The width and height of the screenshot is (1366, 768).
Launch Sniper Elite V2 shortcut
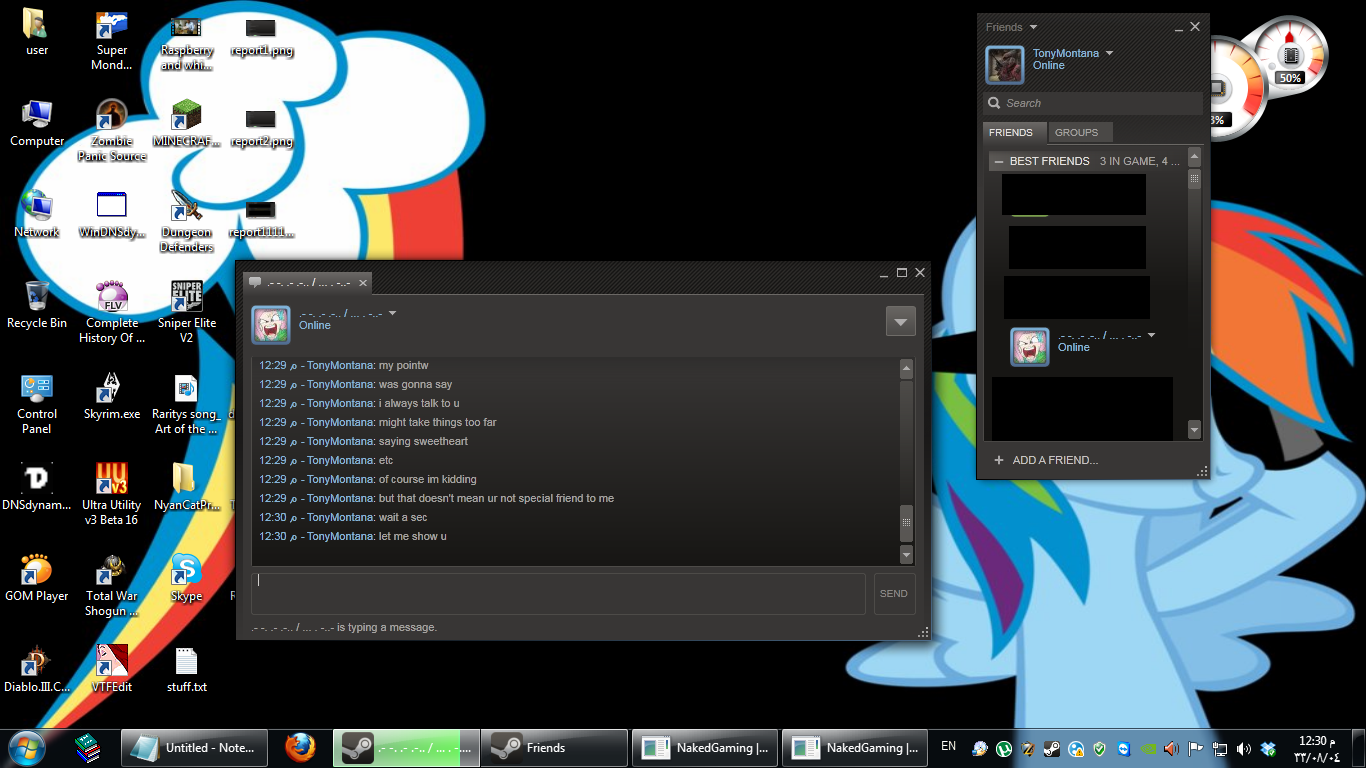[x=186, y=311]
